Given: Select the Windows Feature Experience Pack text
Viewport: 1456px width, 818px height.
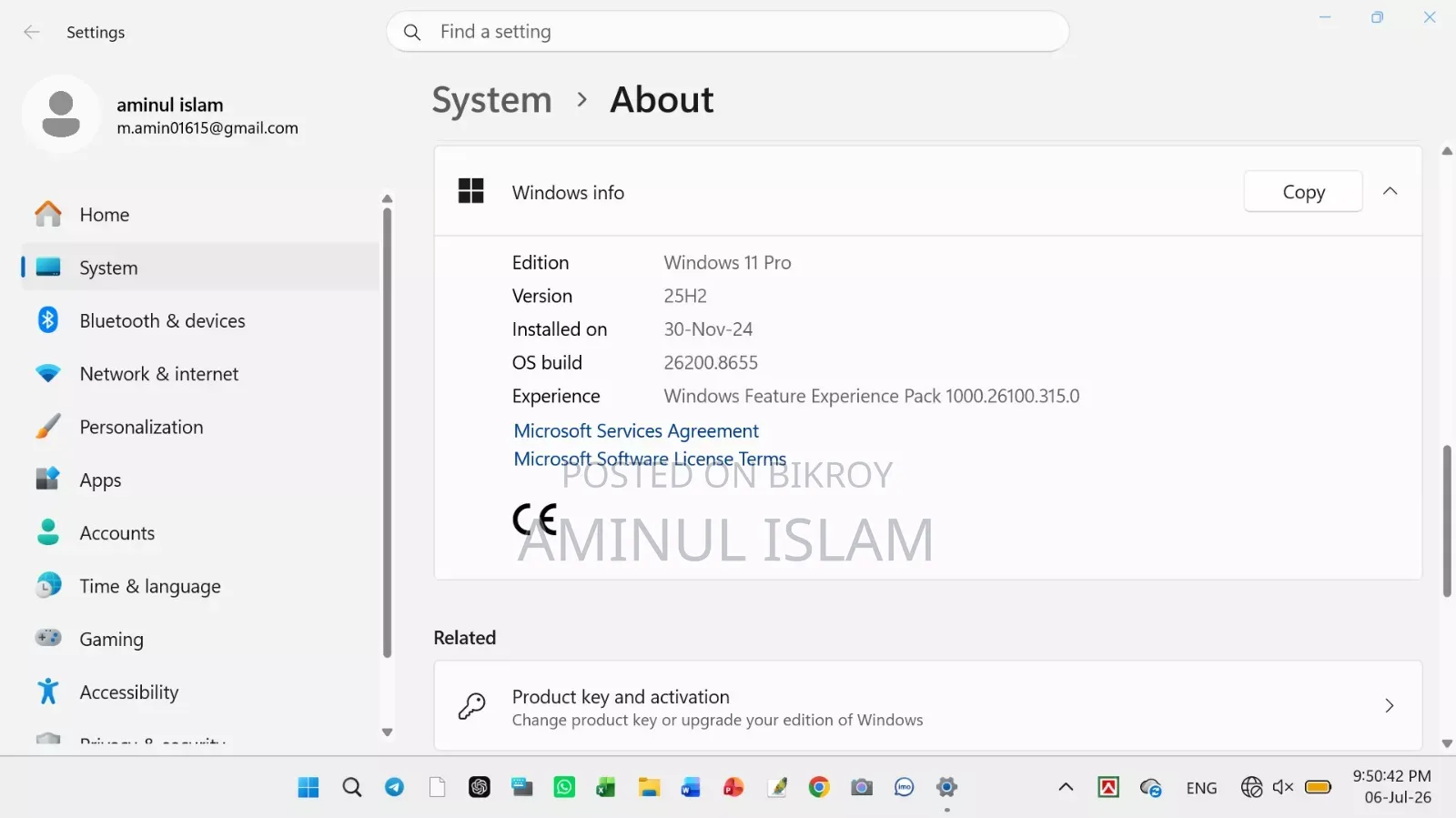Looking at the screenshot, I should point(872,397).
